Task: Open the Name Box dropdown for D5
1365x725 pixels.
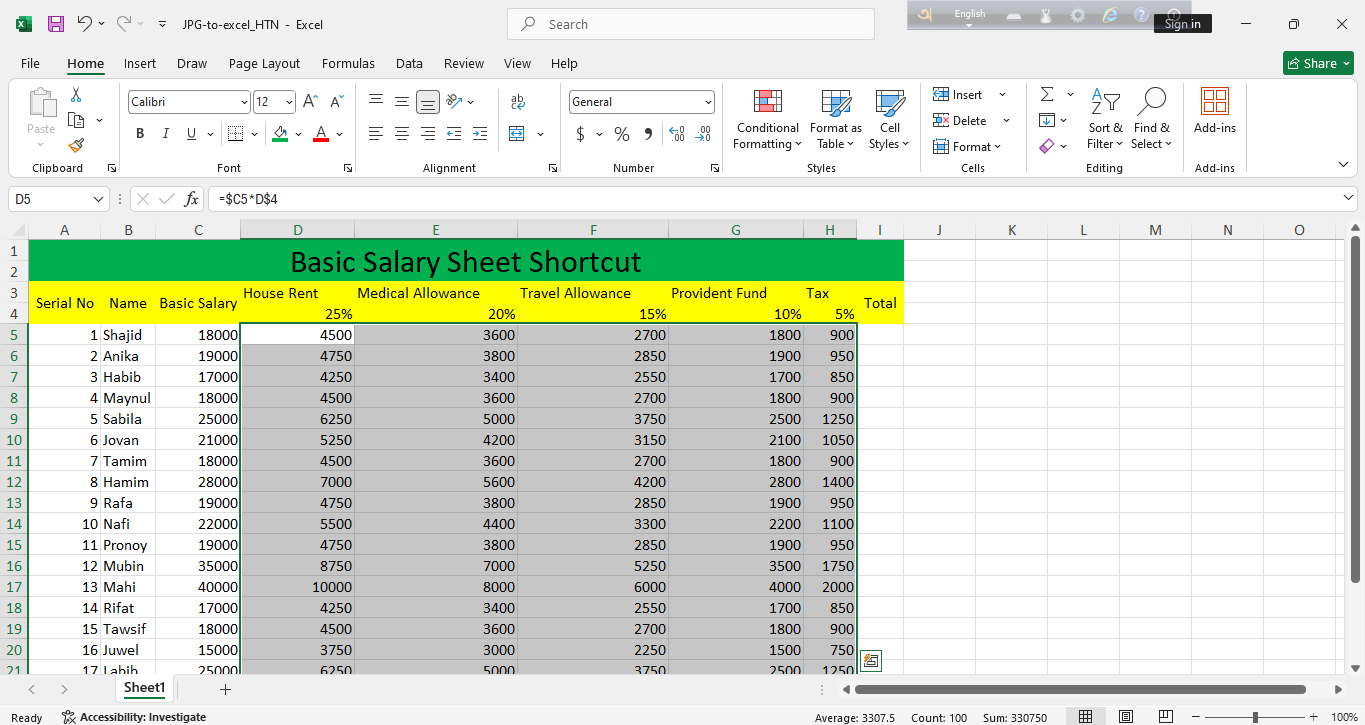Action: (98, 199)
